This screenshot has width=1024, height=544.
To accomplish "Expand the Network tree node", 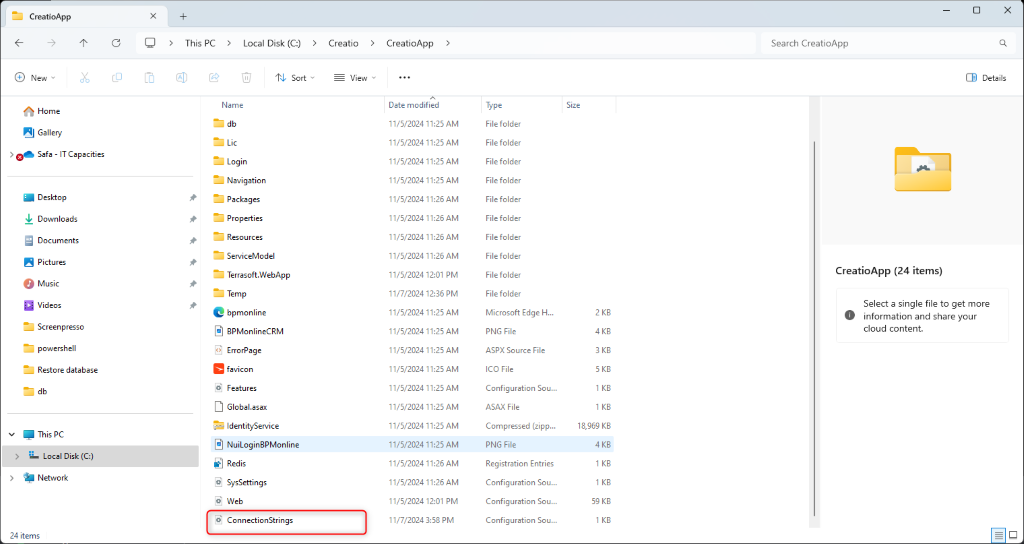I will tap(11, 478).
